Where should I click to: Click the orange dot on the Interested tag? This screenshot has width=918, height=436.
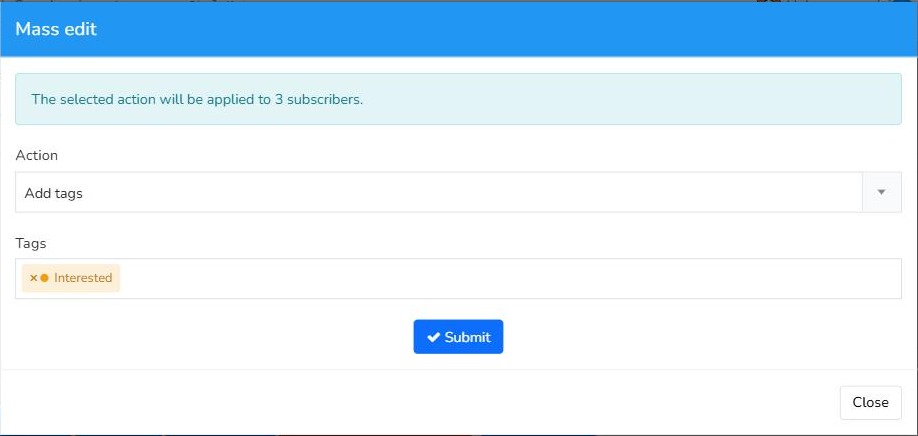click(44, 278)
